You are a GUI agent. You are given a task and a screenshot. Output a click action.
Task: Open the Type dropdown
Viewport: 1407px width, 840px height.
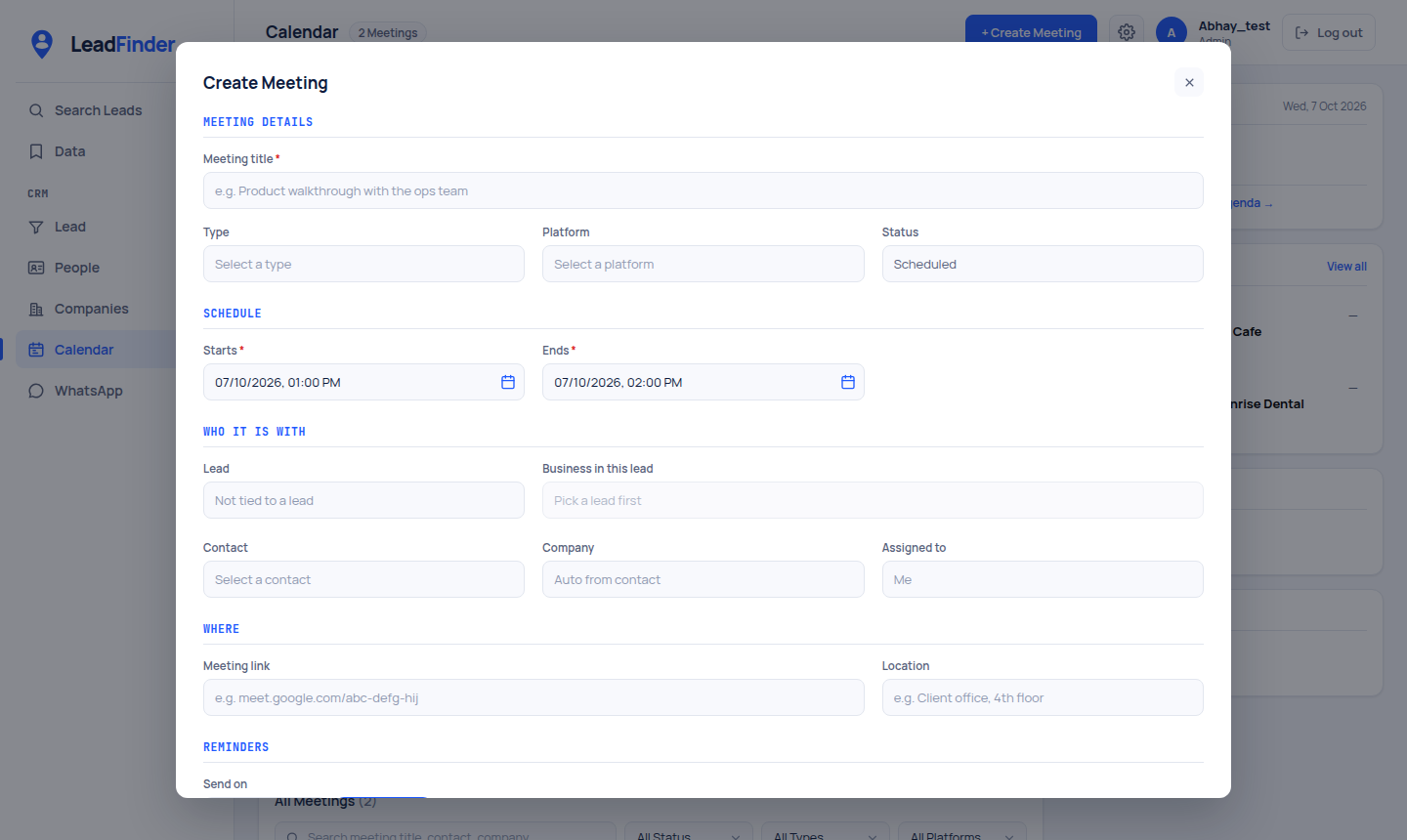pyautogui.click(x=363, y=264)
